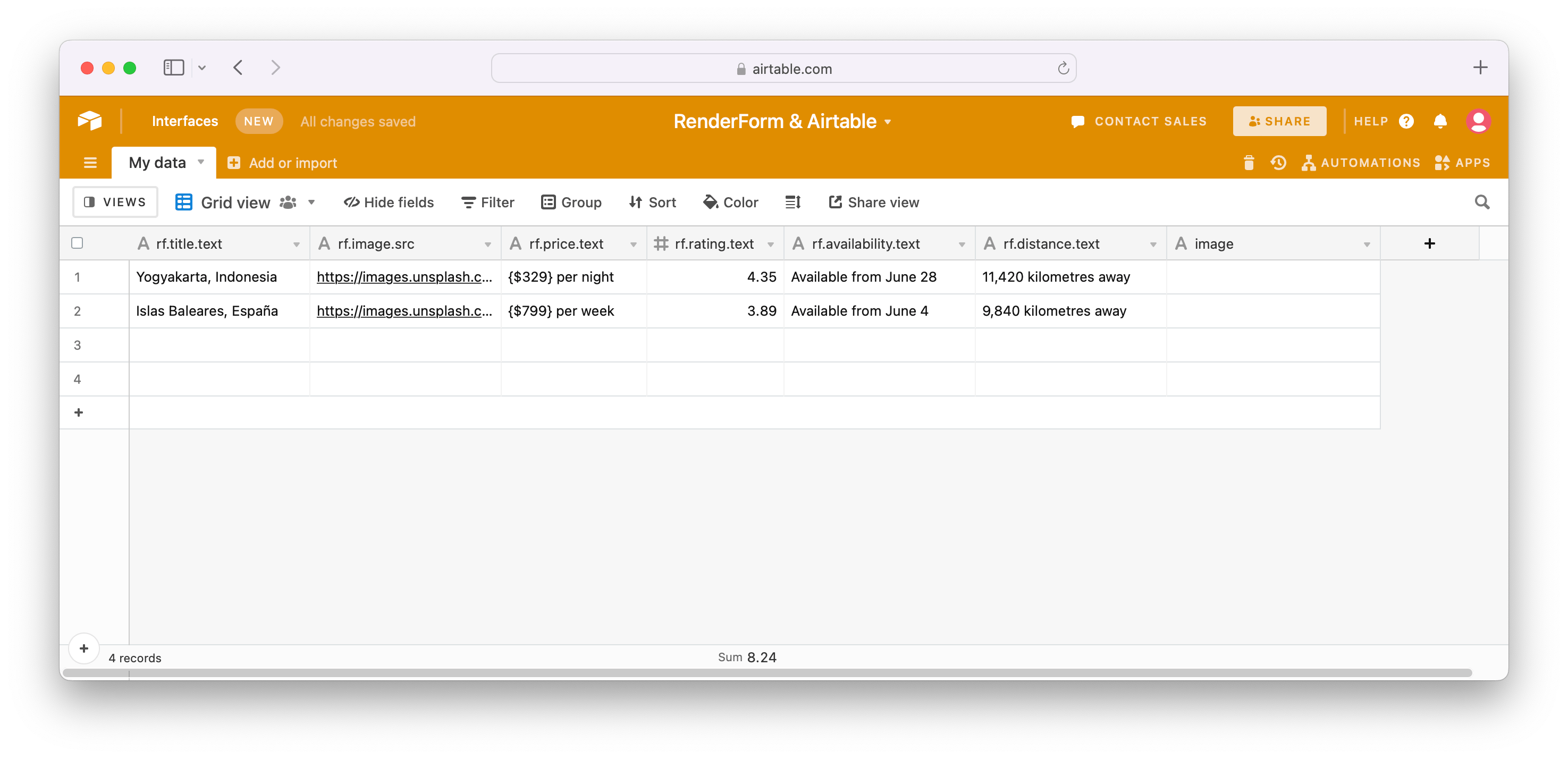Open rf.rating.text field dropdown
The height and width of the screenshot is (759, 1568).
[x=771, y=244]
